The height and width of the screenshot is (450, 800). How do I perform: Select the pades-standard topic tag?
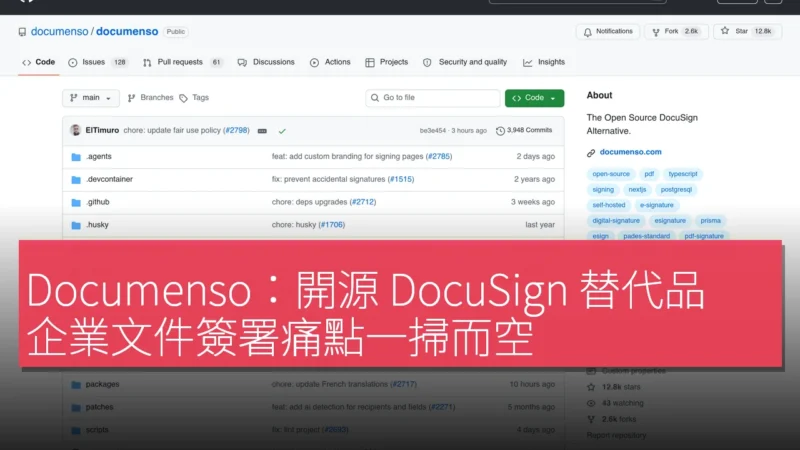pyautogui.click(x=646, y=236)
